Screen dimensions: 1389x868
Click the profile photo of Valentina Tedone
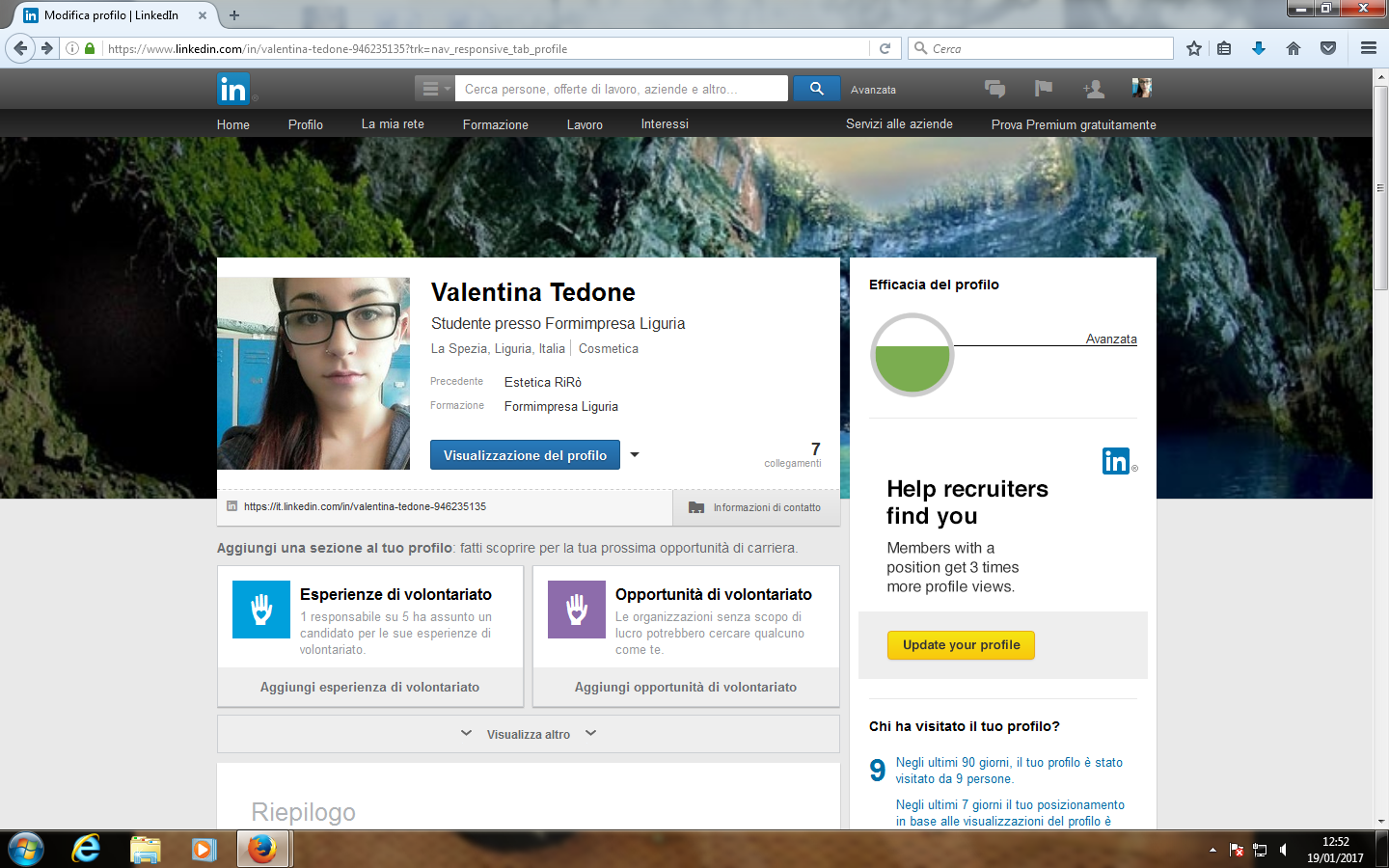click(313, 373)
